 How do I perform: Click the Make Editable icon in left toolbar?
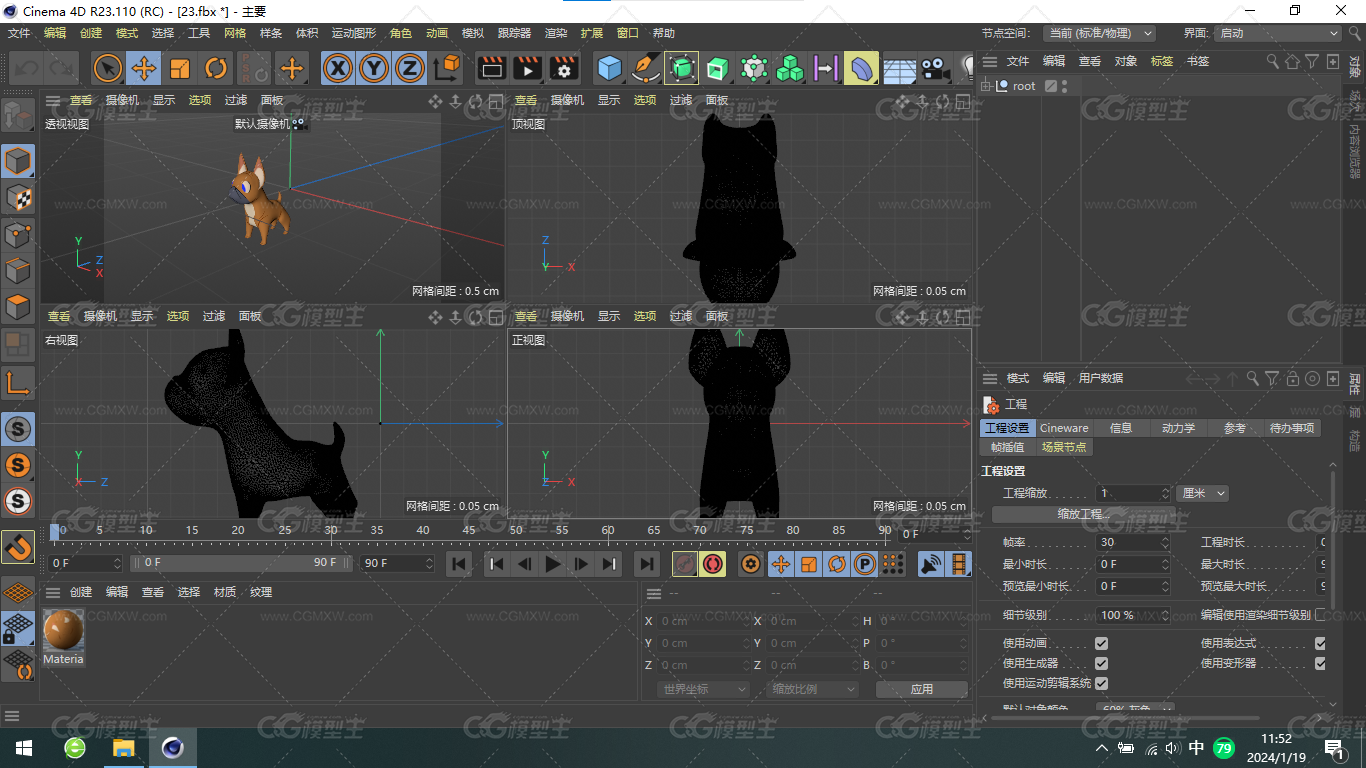[18, 116]
